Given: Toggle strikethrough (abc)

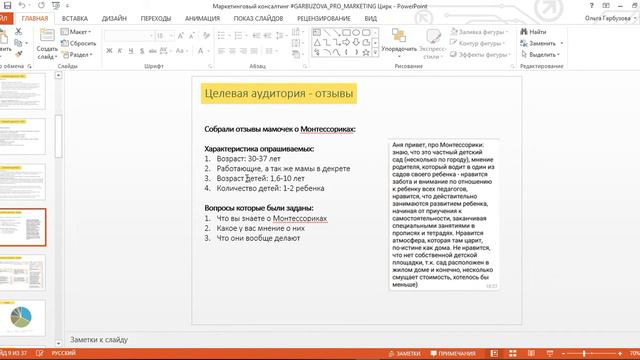Looking at the screenshot, I should point(153,51).
